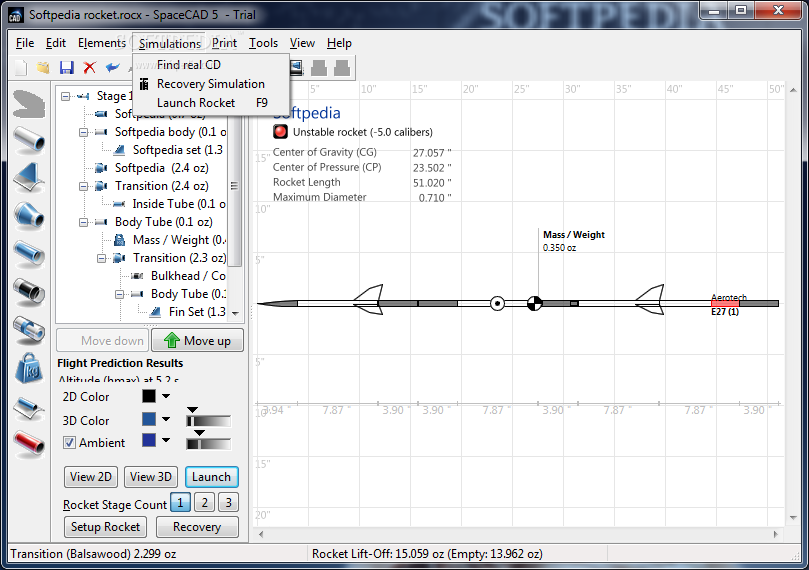Click the red unstable rocket indicator
809x570 pixels.
pos(280,132)
